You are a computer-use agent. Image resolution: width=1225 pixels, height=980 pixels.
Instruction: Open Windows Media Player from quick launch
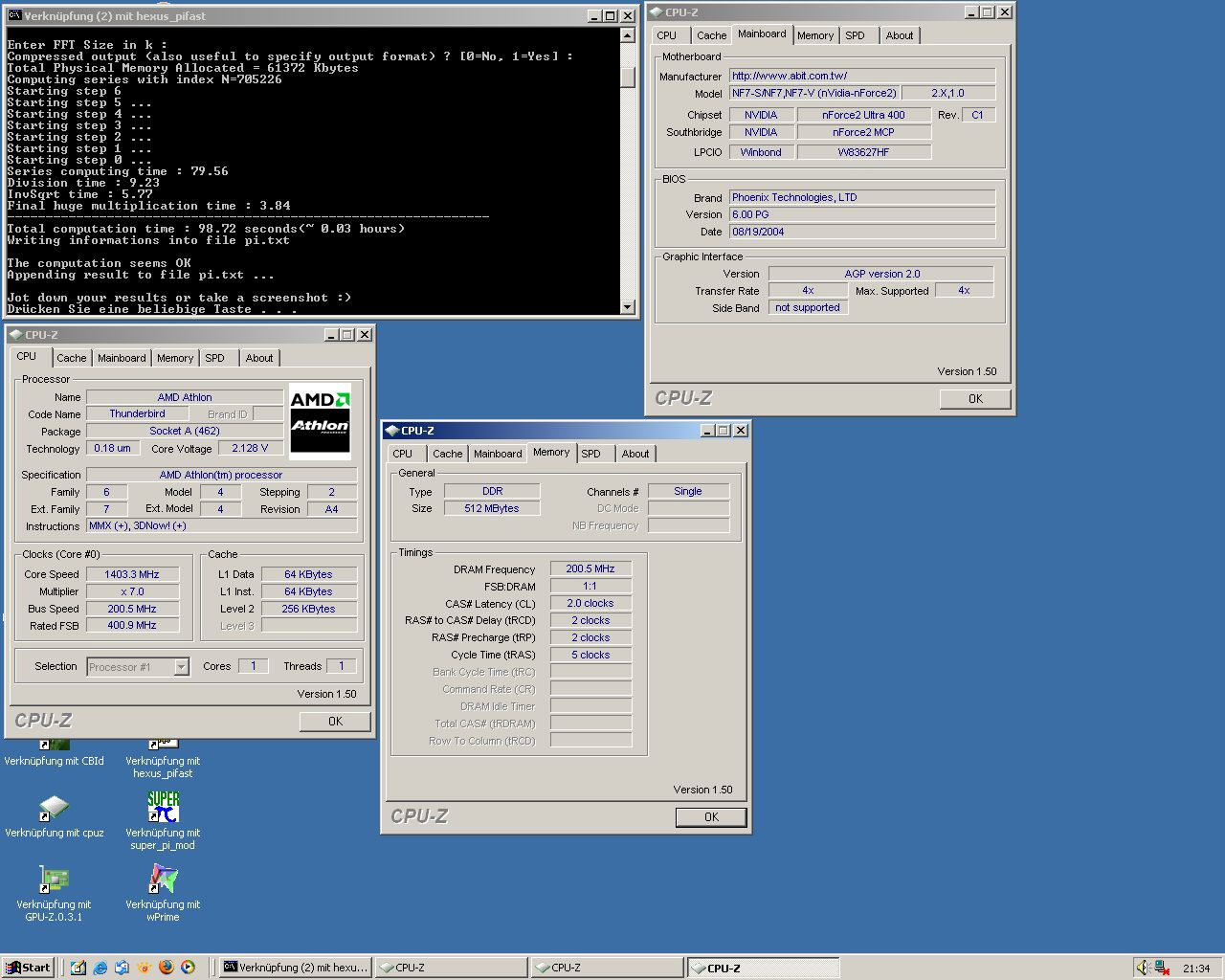pos(188,968)
